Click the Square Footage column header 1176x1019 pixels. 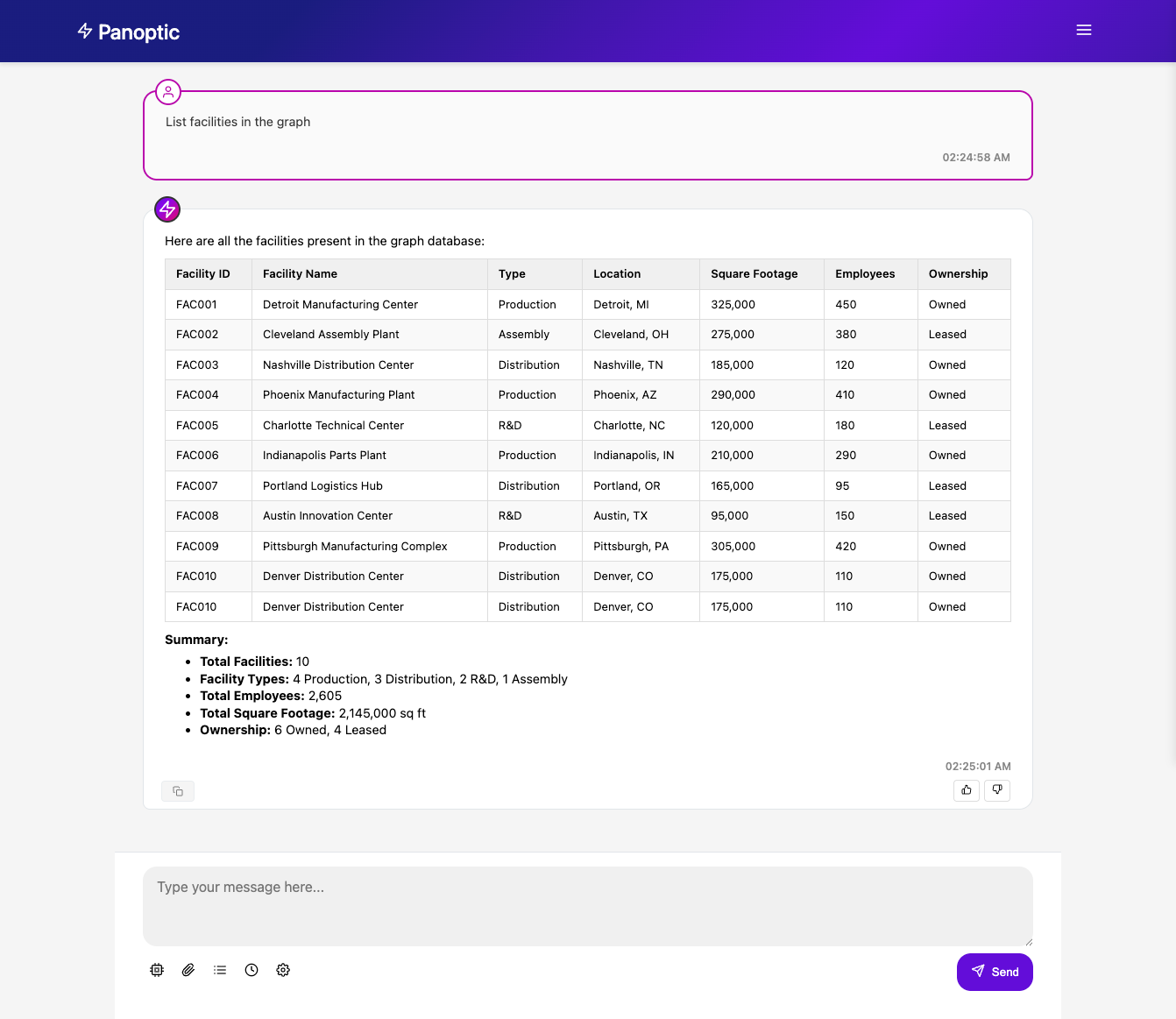pos(754,274)
